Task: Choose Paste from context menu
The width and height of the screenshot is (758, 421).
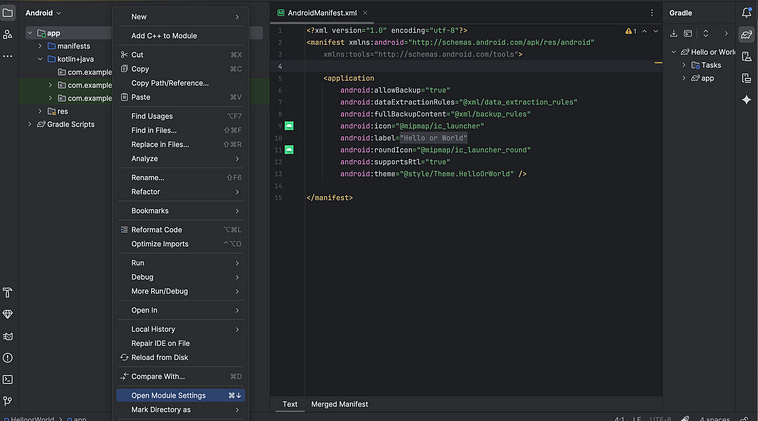Action: 180,97
